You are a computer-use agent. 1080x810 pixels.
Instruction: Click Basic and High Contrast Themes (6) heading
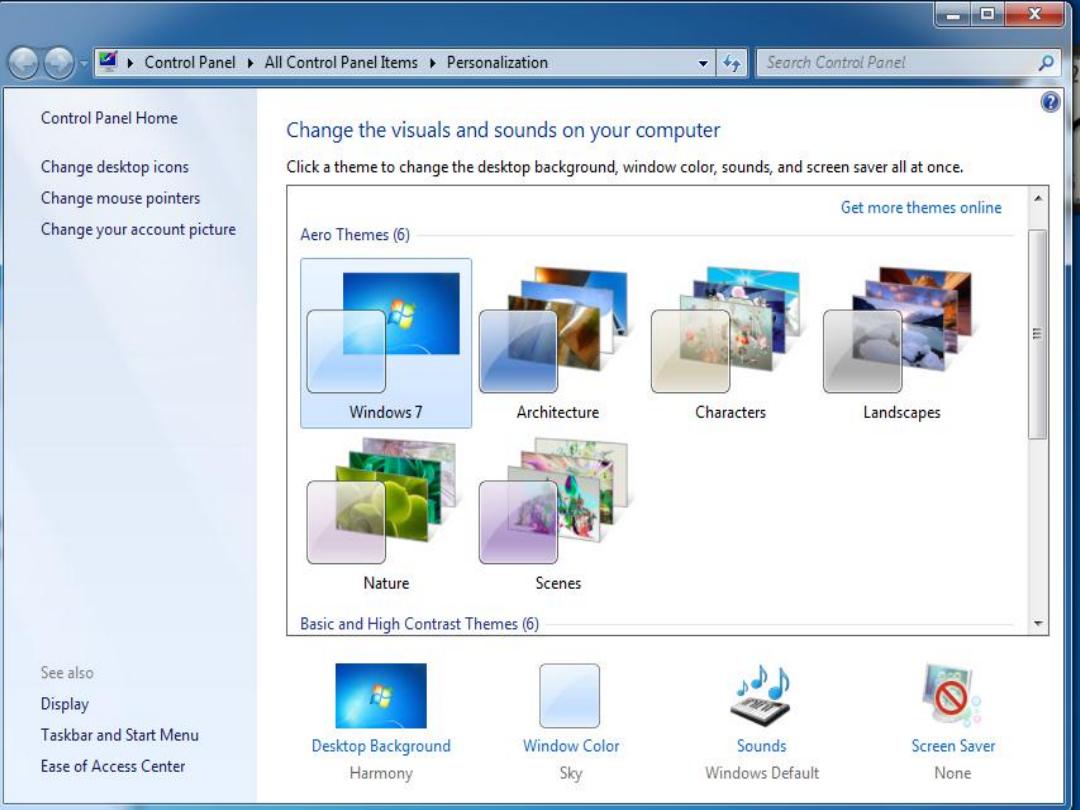[419, 624]
